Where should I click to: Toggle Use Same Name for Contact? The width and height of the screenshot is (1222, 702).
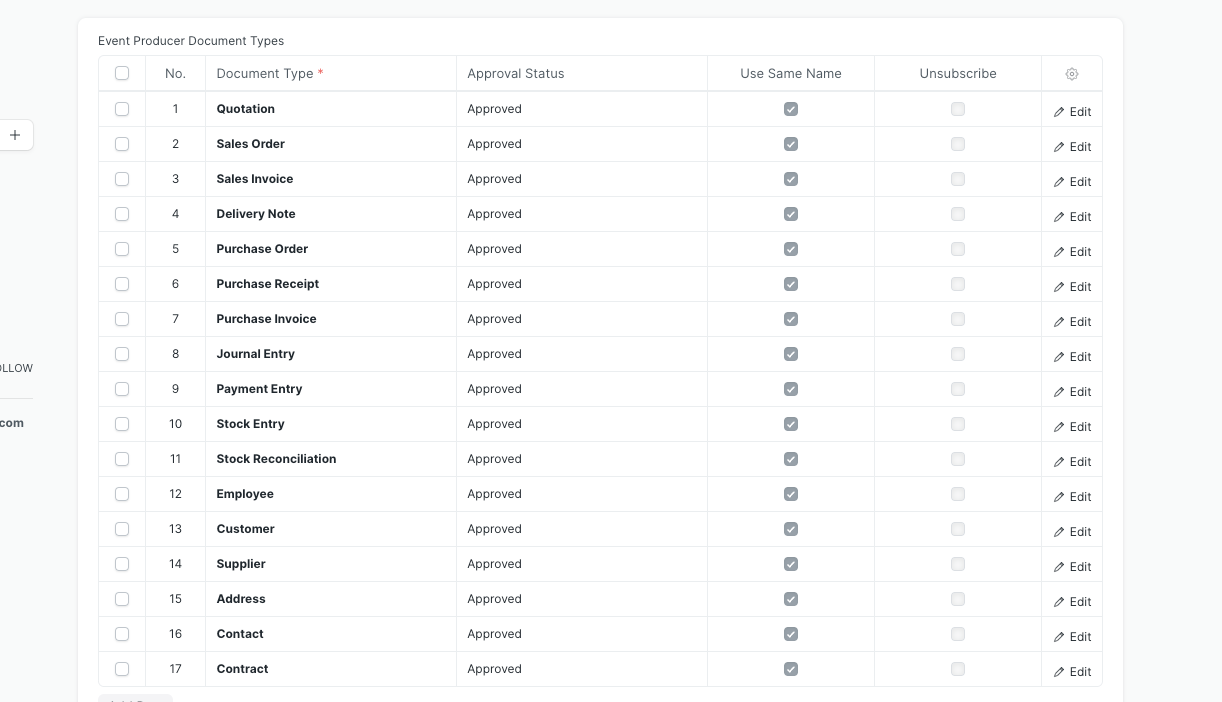tap(791, 634)
